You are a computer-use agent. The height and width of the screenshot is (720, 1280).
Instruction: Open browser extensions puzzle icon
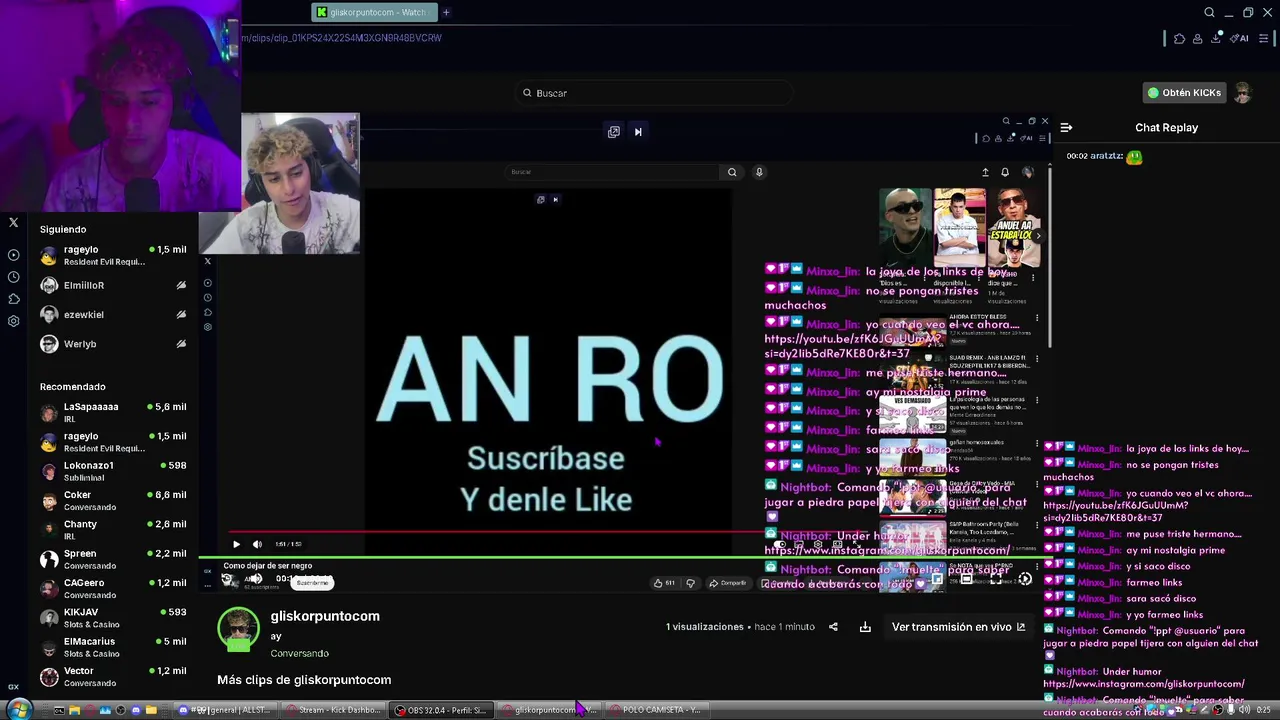(1179, 39)
